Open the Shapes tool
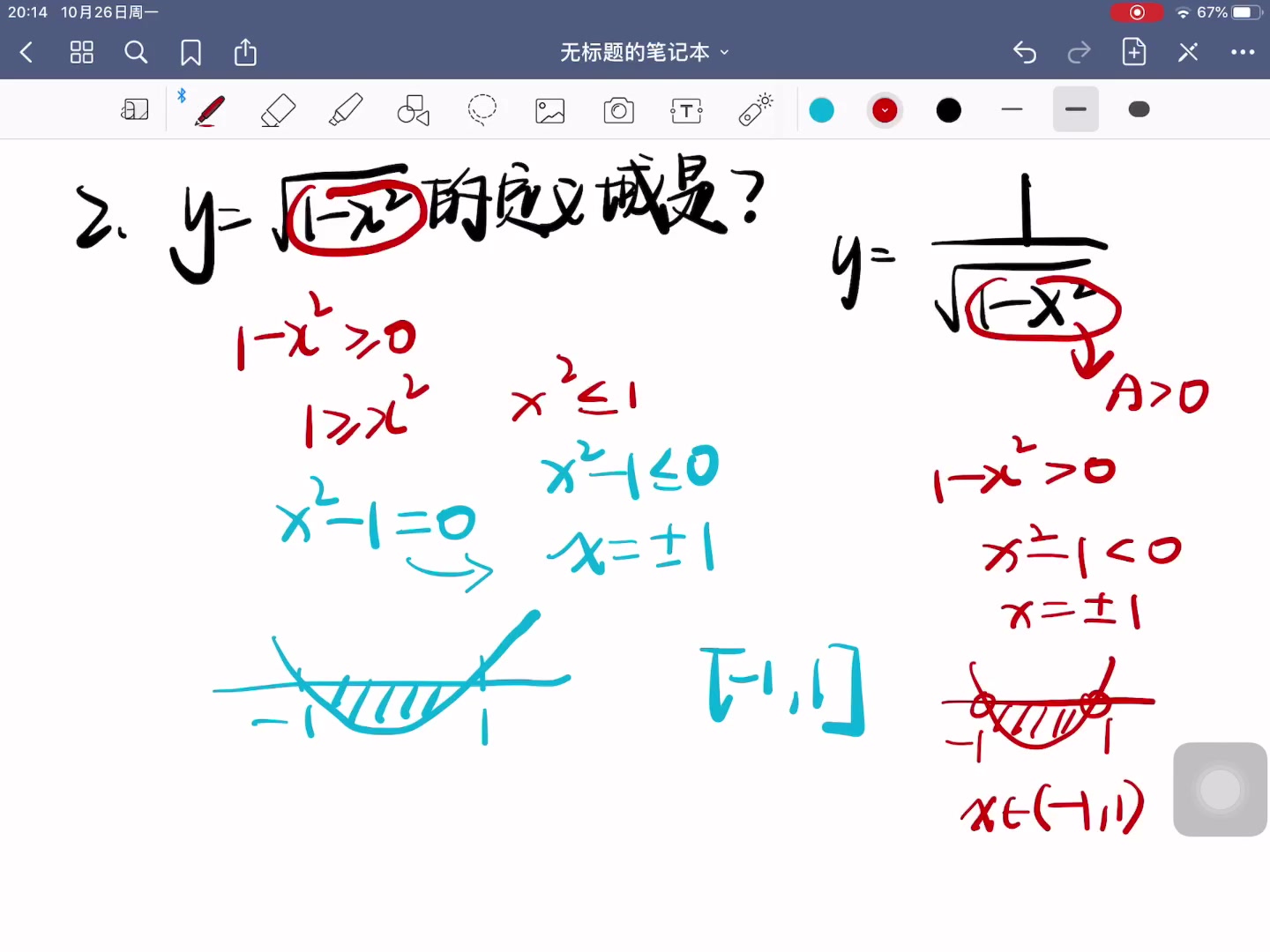The height and width of the screenshot is (952, 1270). tap(413, 109)
